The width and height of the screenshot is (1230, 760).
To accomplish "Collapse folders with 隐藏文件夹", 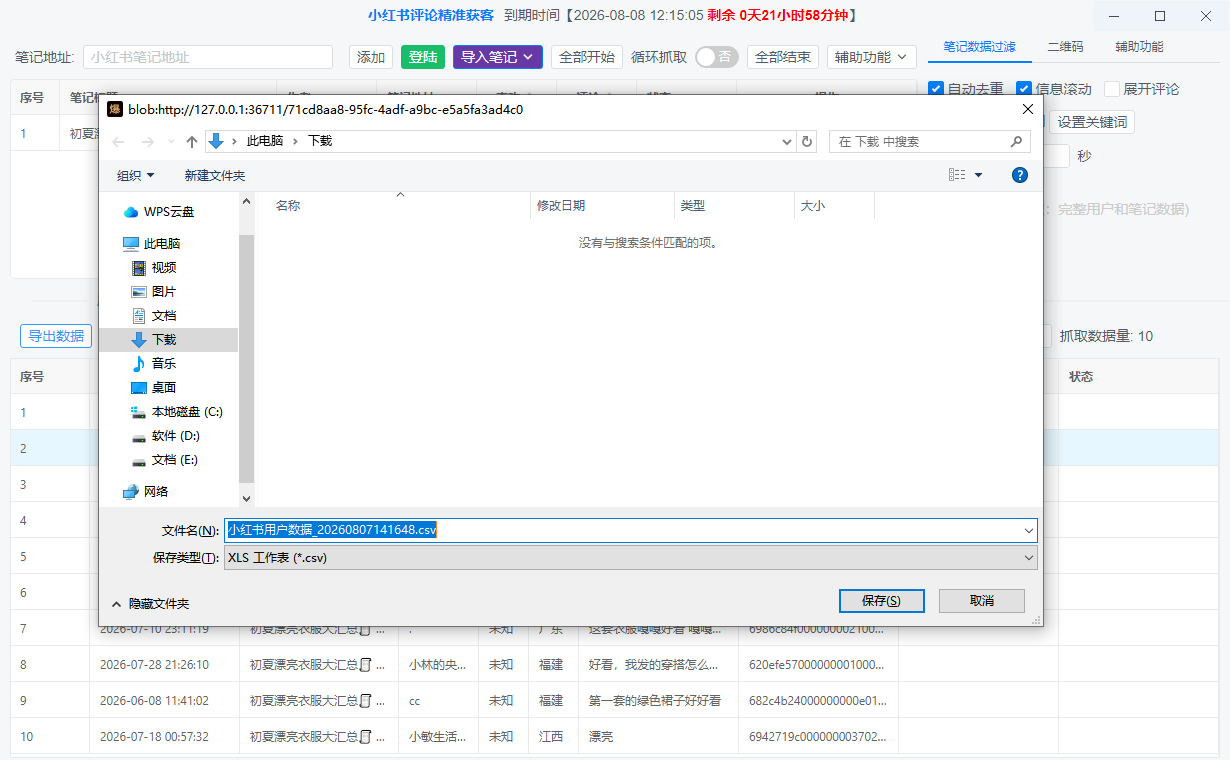I will pos(150,604).
